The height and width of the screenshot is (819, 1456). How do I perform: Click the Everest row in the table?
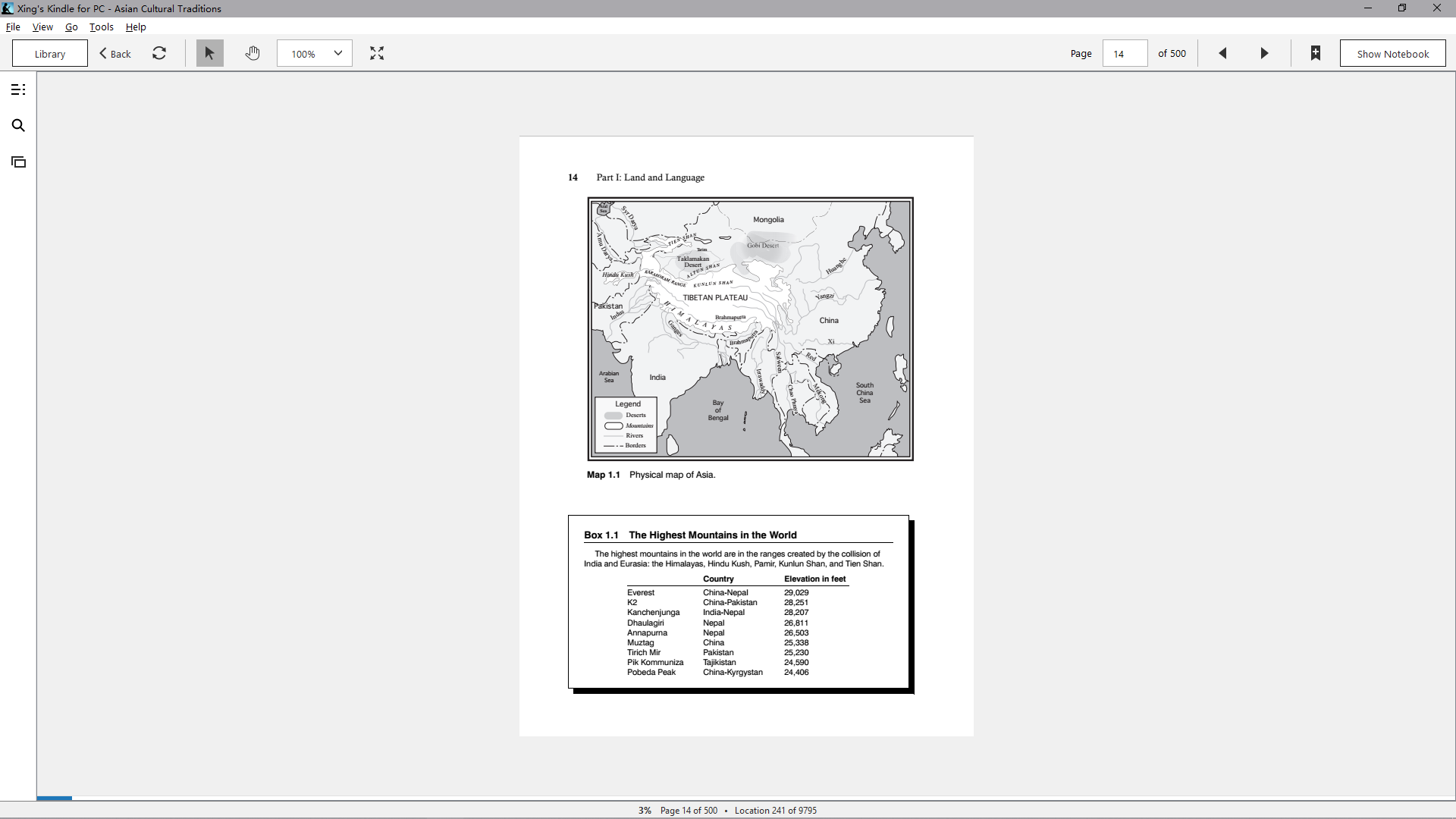click(x=718, y=592)
